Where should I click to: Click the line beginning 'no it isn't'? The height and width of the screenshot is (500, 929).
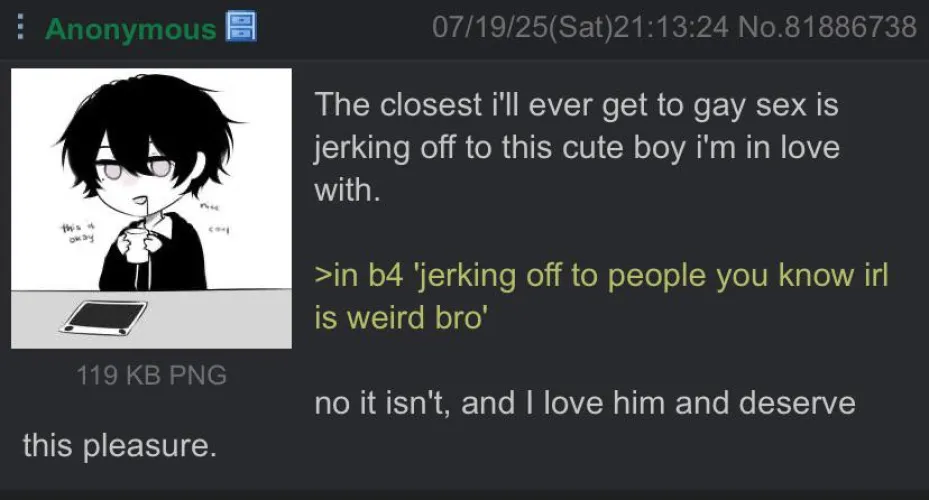tap(585, 403)
